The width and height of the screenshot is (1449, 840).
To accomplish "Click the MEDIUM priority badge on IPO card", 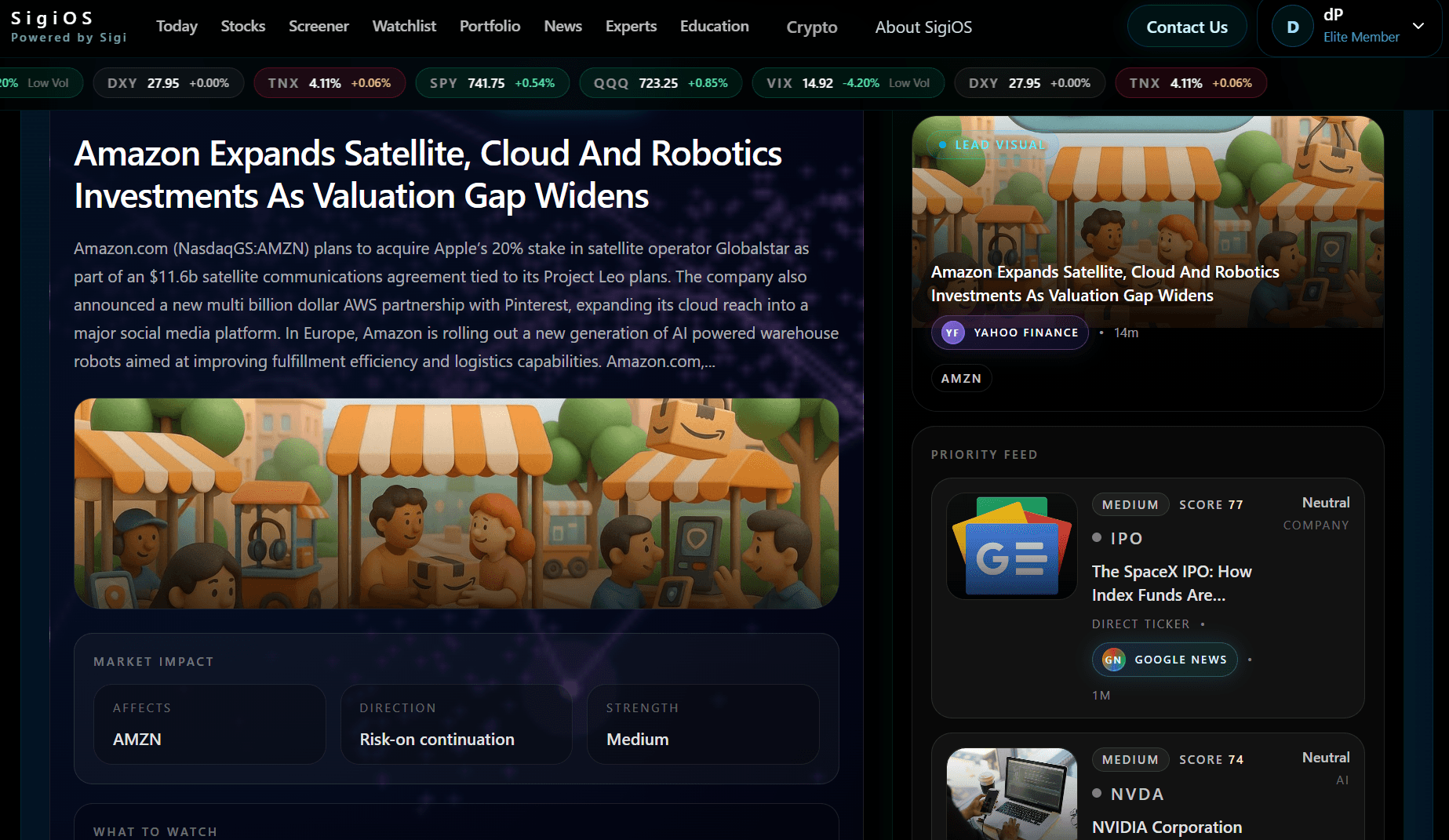I will pyautogui.click(x=1130, y=504).
